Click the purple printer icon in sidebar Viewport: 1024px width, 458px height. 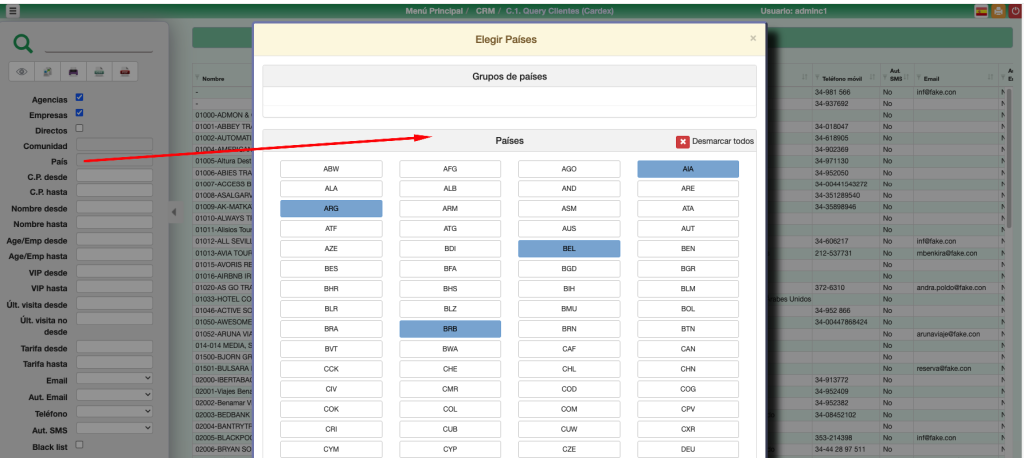click(73, 72)
